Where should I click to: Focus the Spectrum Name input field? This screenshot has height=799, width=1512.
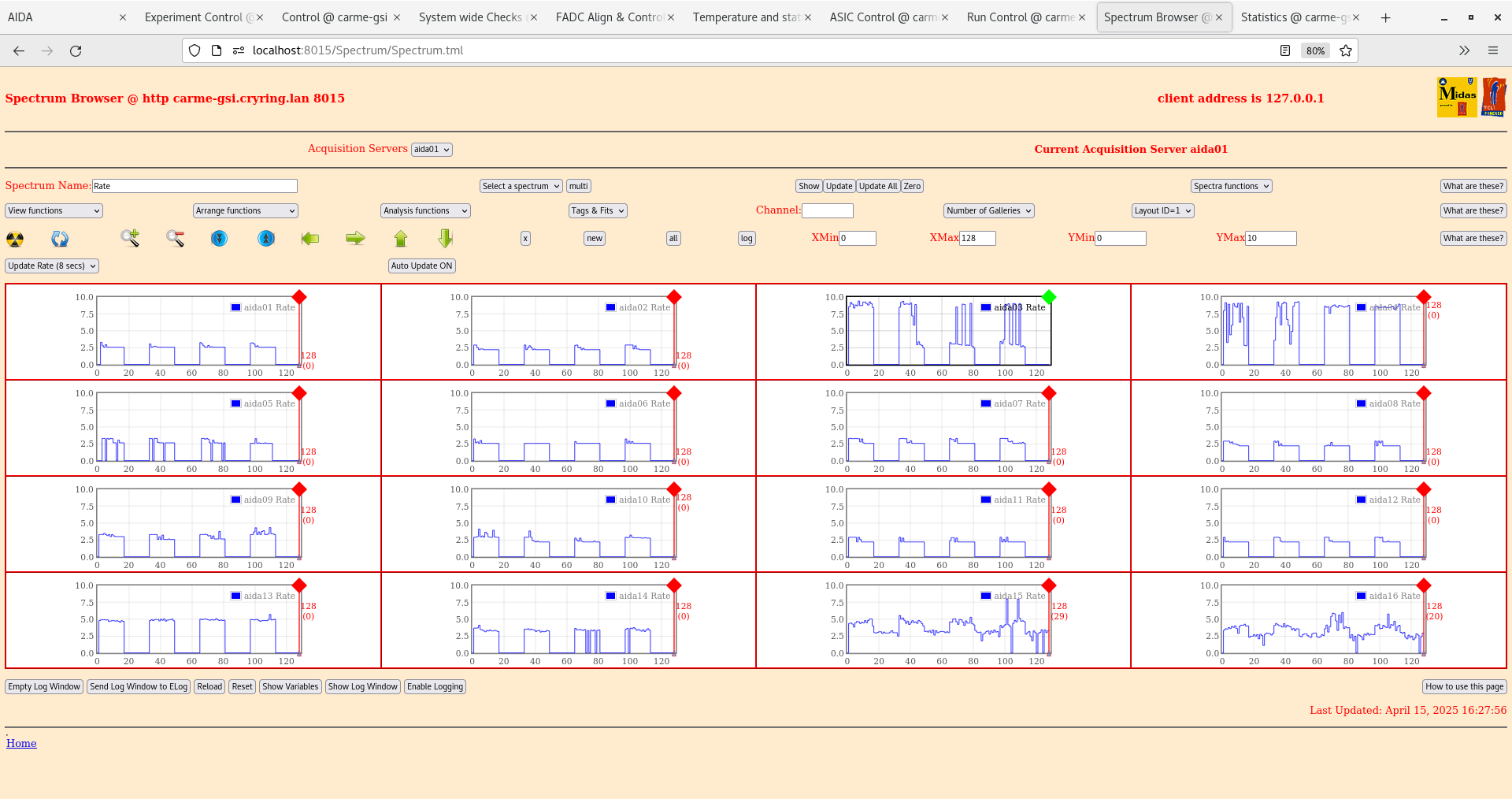195,186
